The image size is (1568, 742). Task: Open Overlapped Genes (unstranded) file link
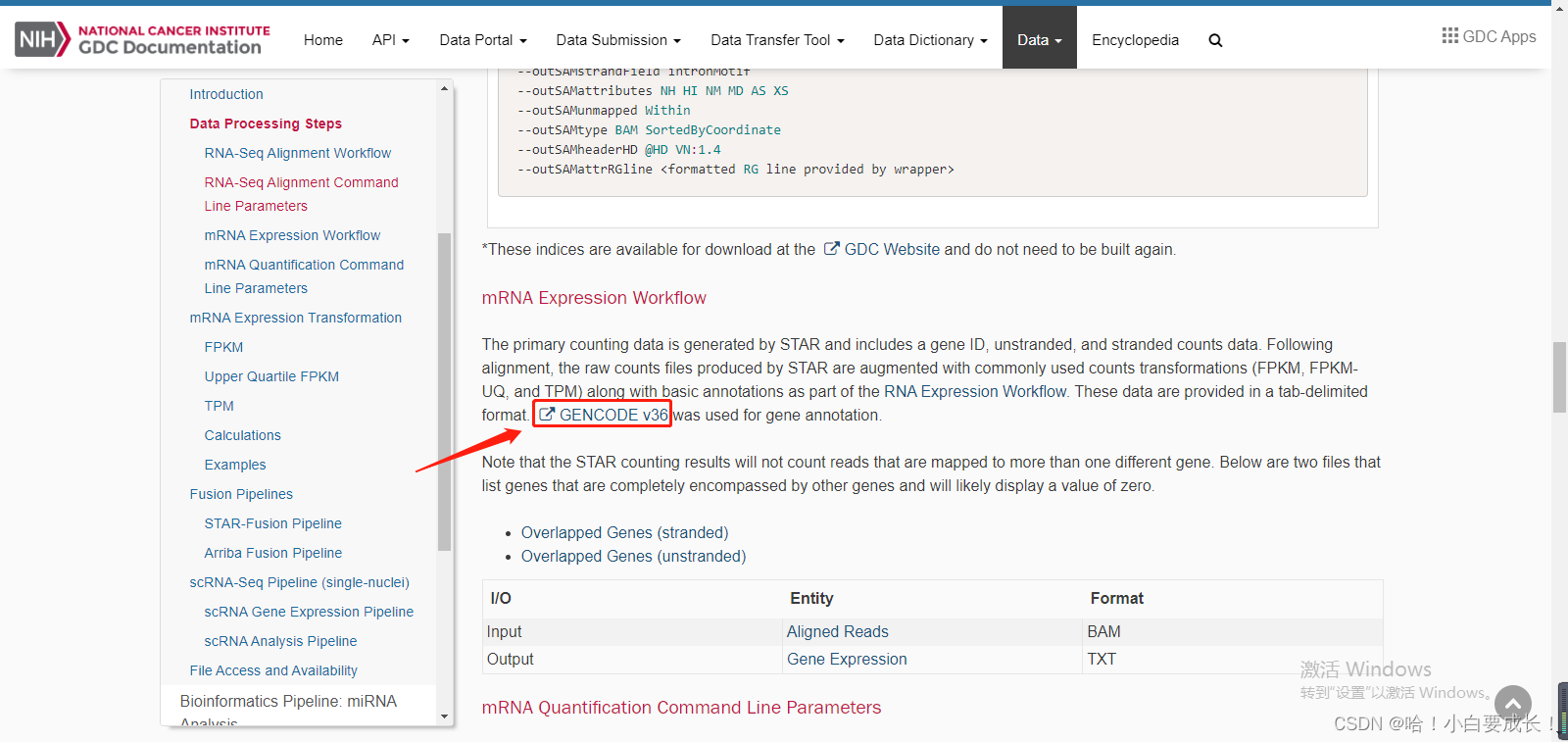(x=633, y=556)
